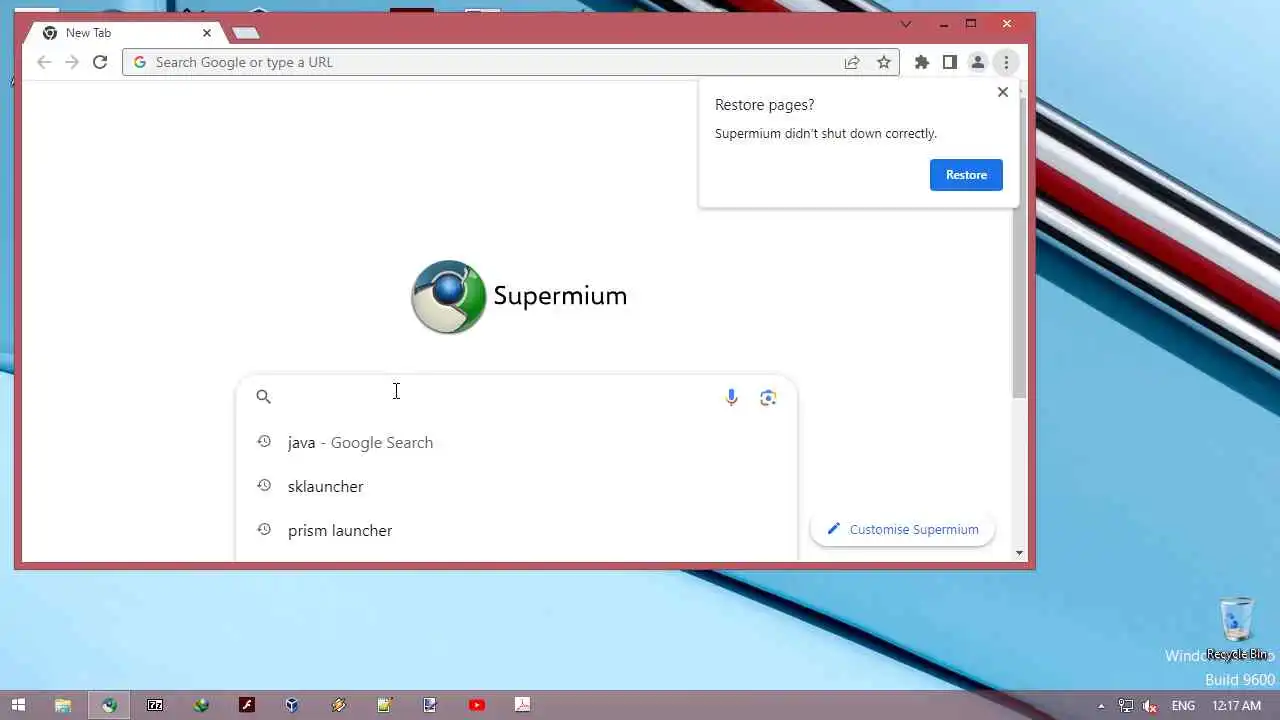Go back using the back arrow
This screenshot has height=720, width=1280.
[44, 62]
